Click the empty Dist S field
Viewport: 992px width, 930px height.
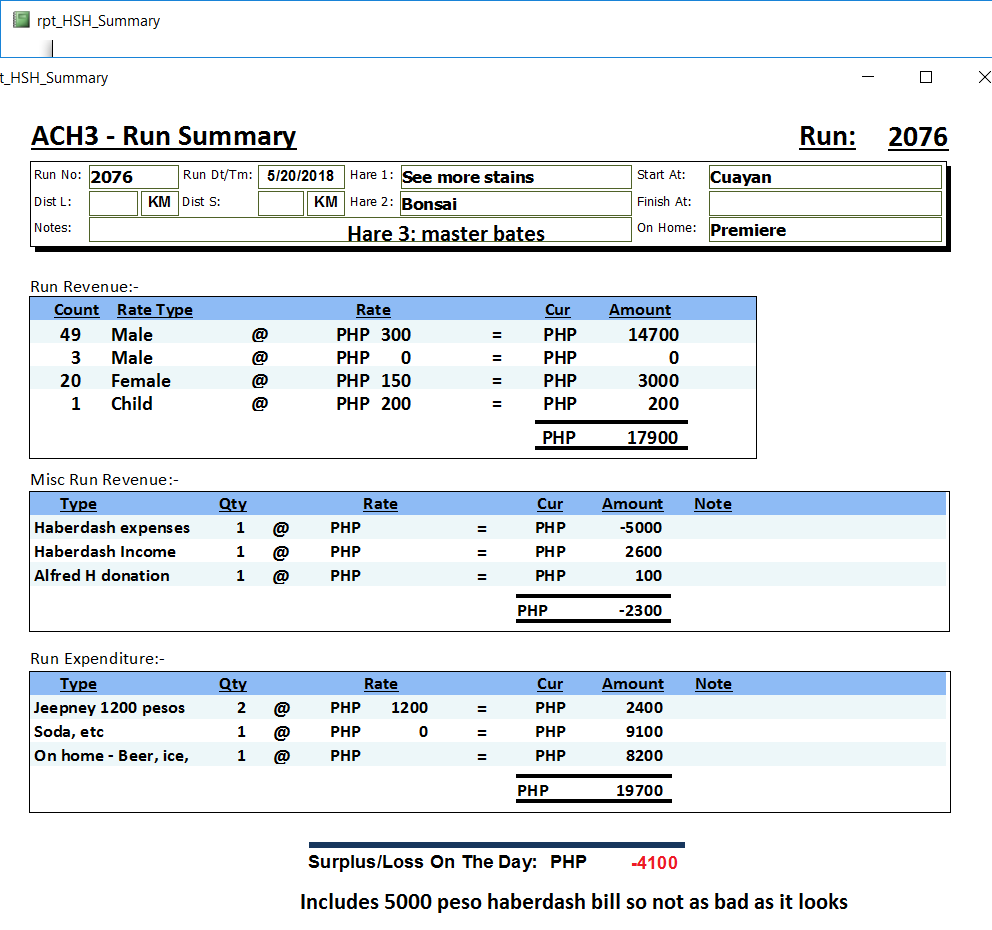(281, 203)
